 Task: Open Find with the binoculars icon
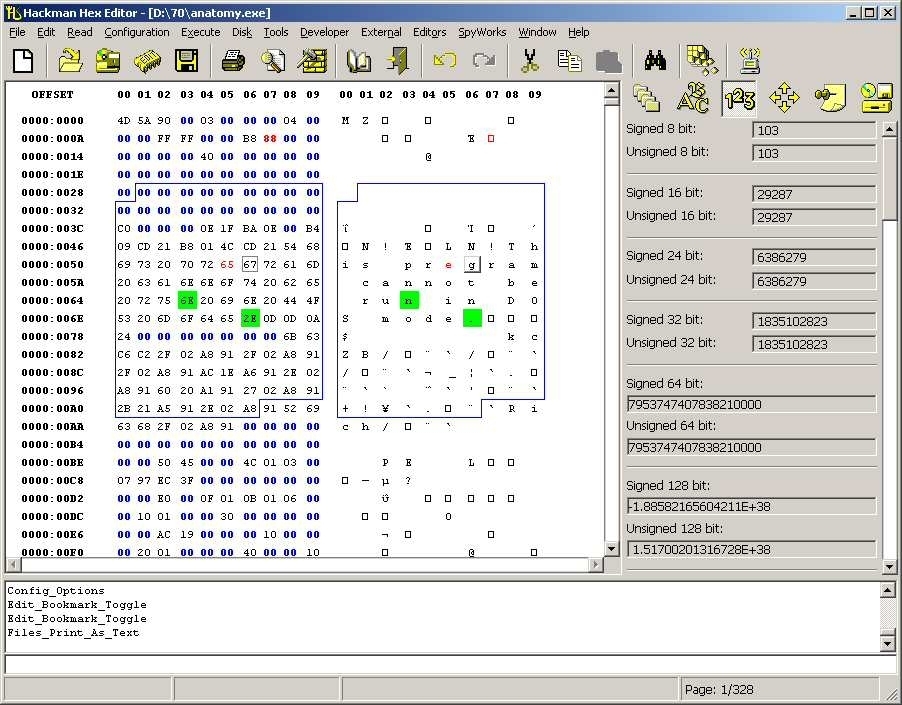pyautogui.click(x=655, y=60)
